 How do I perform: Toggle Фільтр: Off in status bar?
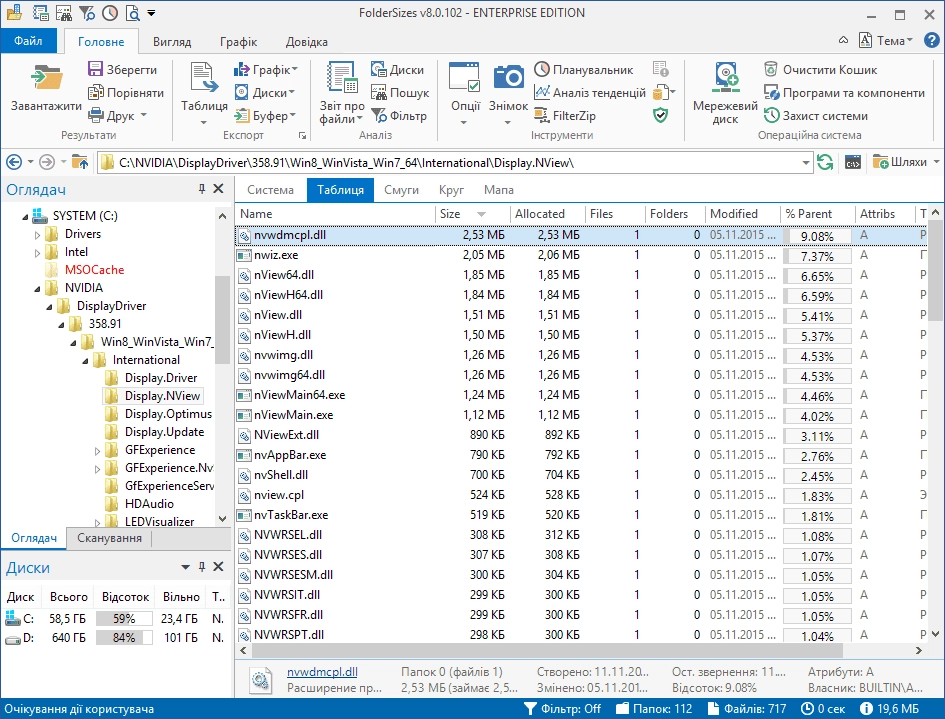click(562, 709)
